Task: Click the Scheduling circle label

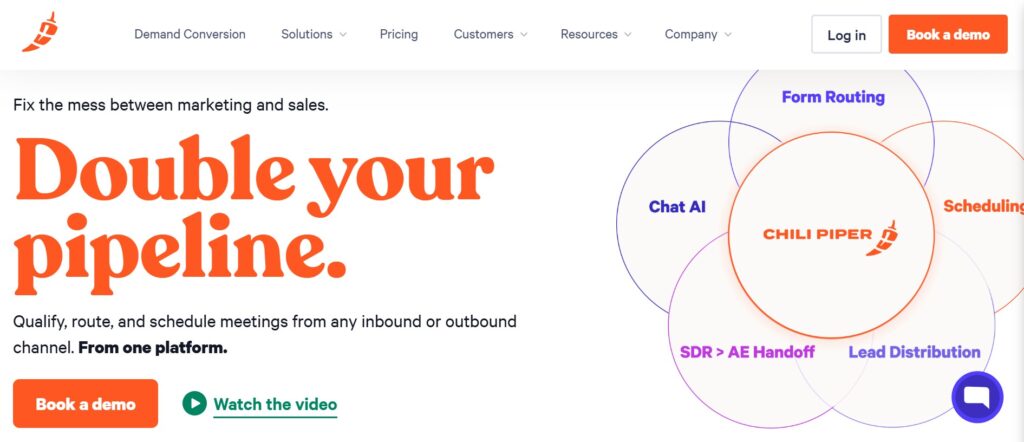Action: [982, 206]
